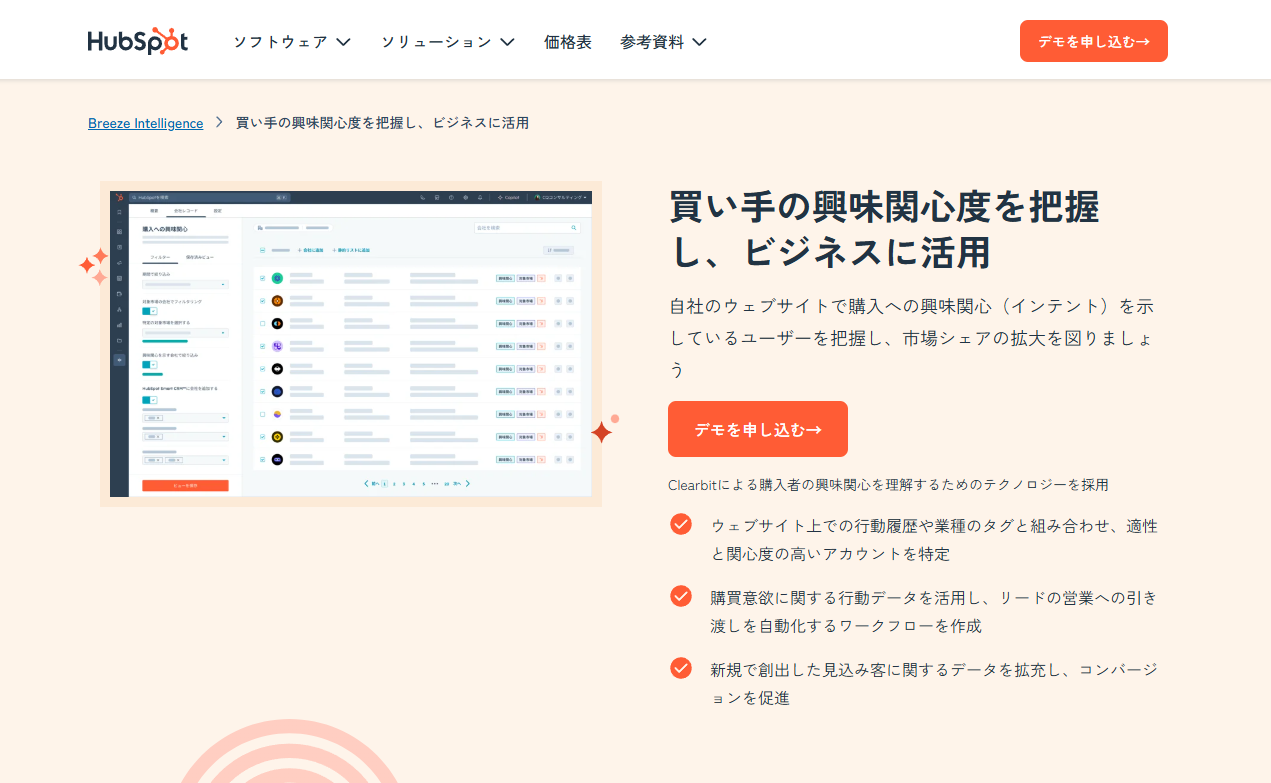This screenshot has height=783, width=1271.
Task: Click the phone/calling icon in the top bar
Action: click(x=422, y=198)
